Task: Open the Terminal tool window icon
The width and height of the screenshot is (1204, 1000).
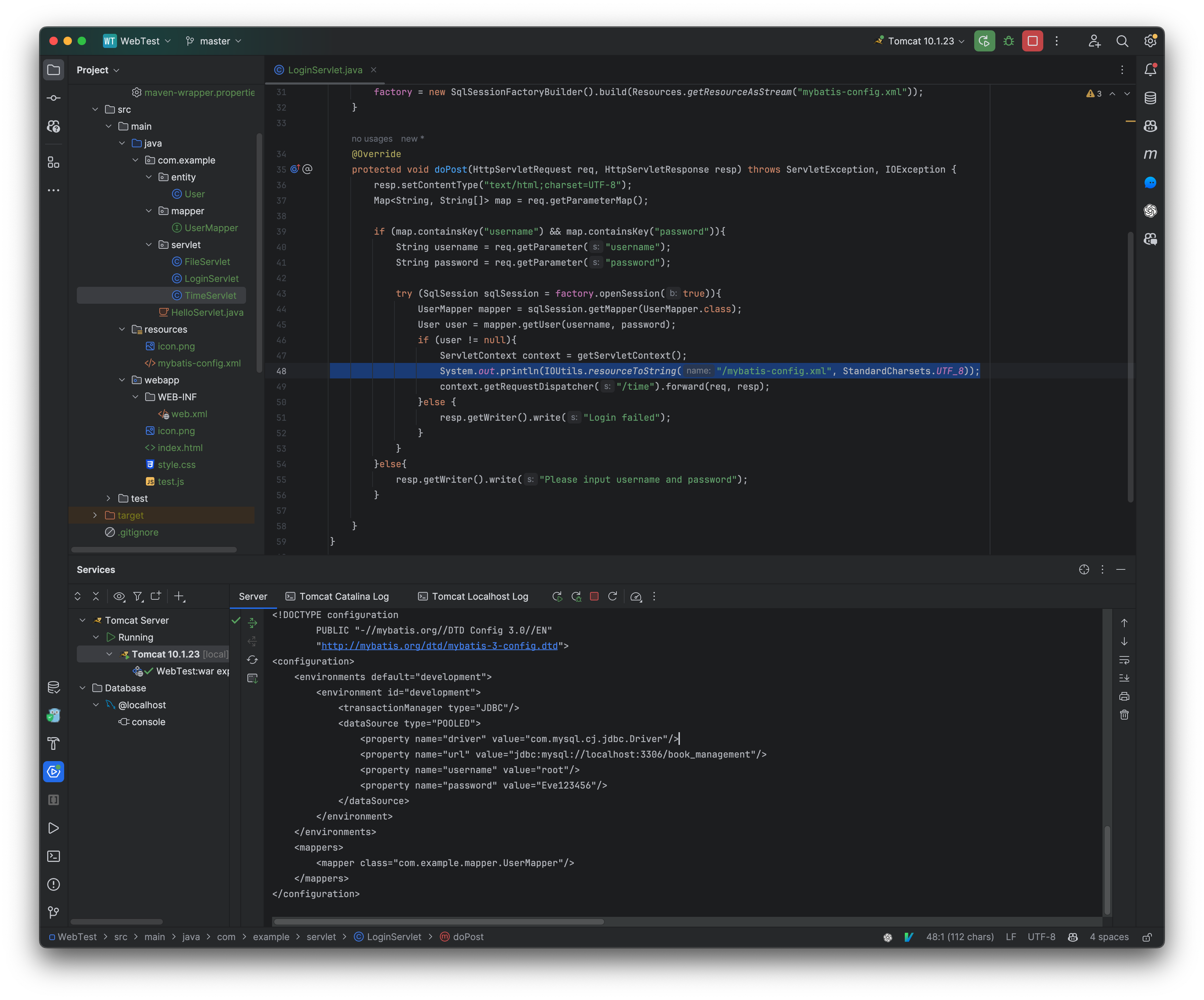Action: click(x=53, y=856)
